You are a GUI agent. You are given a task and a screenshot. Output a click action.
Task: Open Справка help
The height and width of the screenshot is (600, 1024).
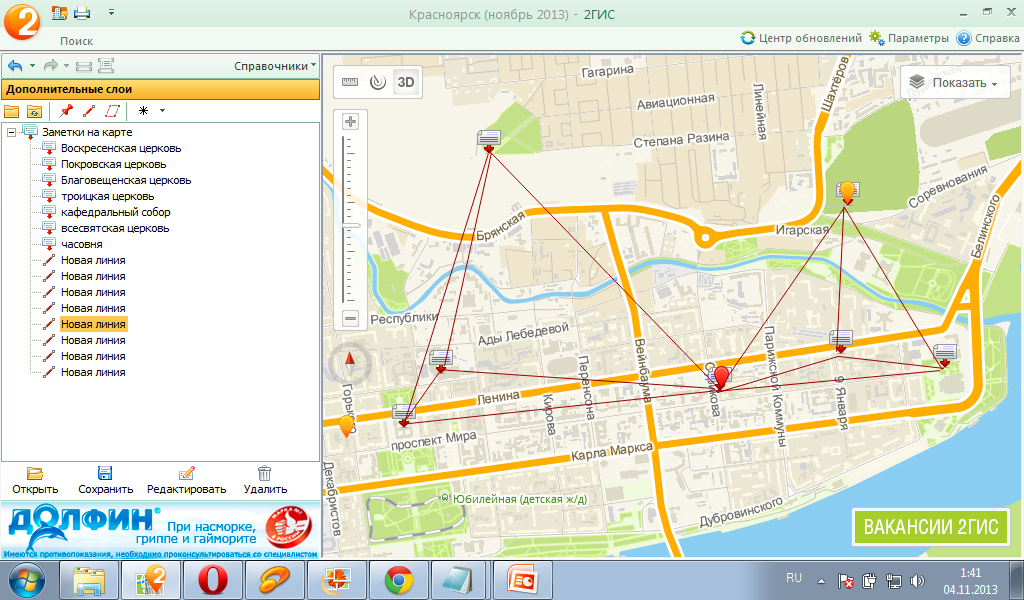coord(987,38)
